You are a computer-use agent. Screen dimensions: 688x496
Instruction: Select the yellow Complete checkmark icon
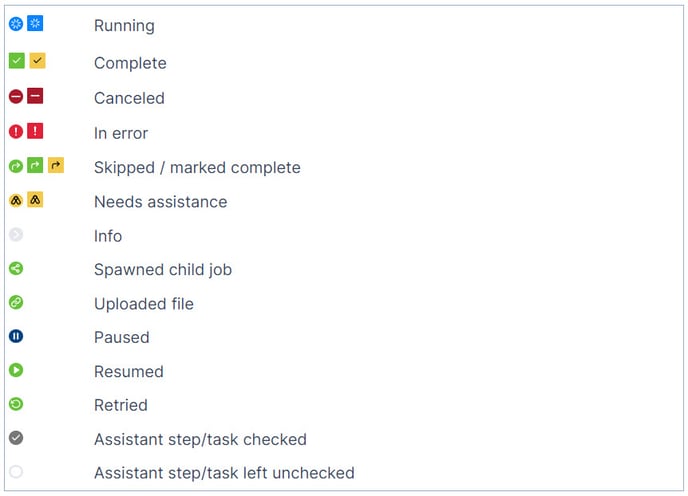(x=37, y=61)
